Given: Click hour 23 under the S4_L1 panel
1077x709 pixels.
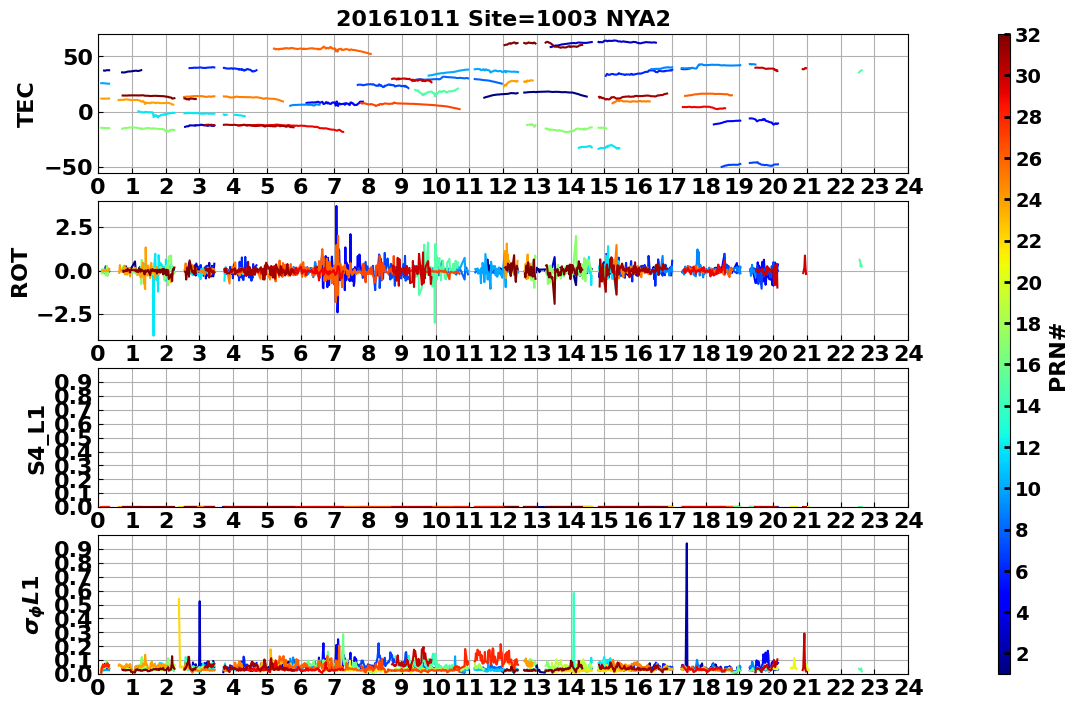Looking at the screenshot, I should coord(874,521).
